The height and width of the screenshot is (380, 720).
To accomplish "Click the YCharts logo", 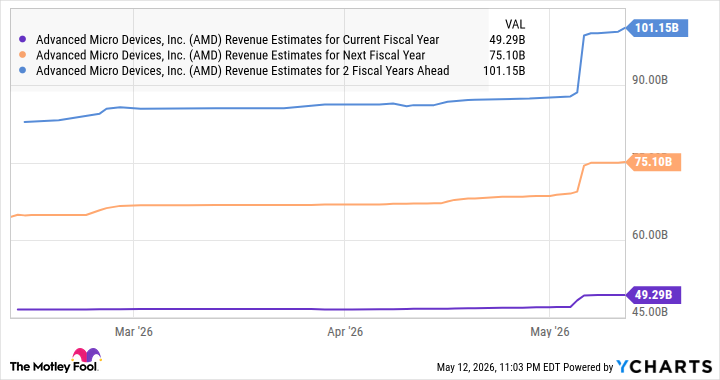I will click(664, 367).
